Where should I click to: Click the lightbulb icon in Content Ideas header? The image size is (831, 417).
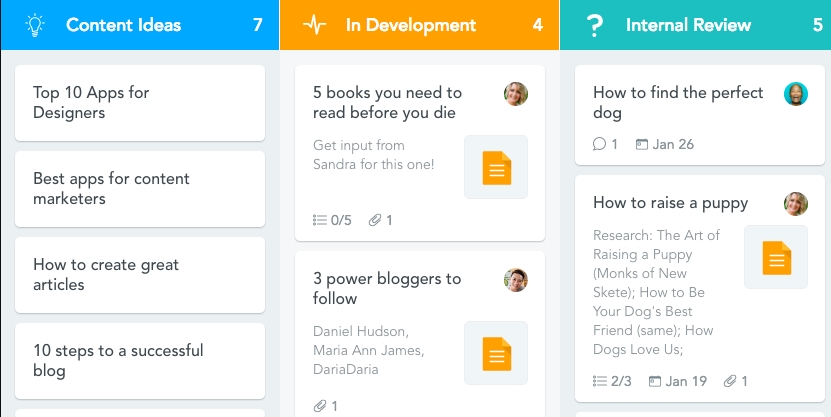[x=35, y=25]
